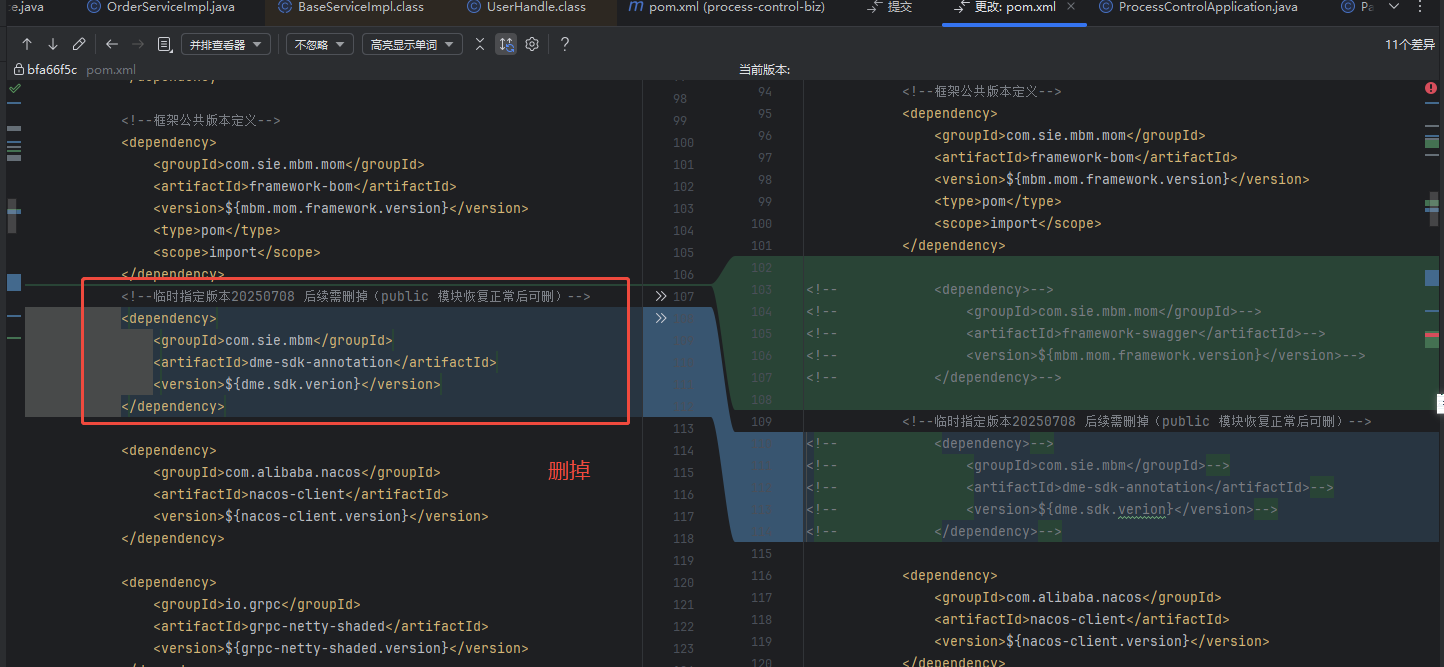This screenshot has height=667, width=1444.
Task: Click the green change marker on right stripe
Action: [x=1432, y=142]
